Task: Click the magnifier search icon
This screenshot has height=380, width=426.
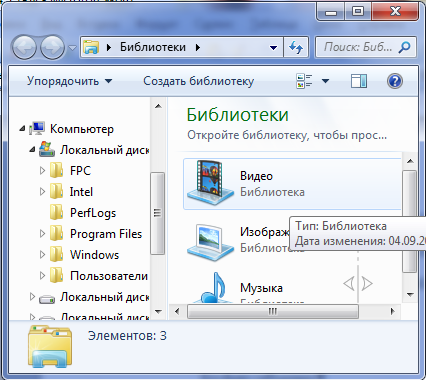Action: (405, 48)
